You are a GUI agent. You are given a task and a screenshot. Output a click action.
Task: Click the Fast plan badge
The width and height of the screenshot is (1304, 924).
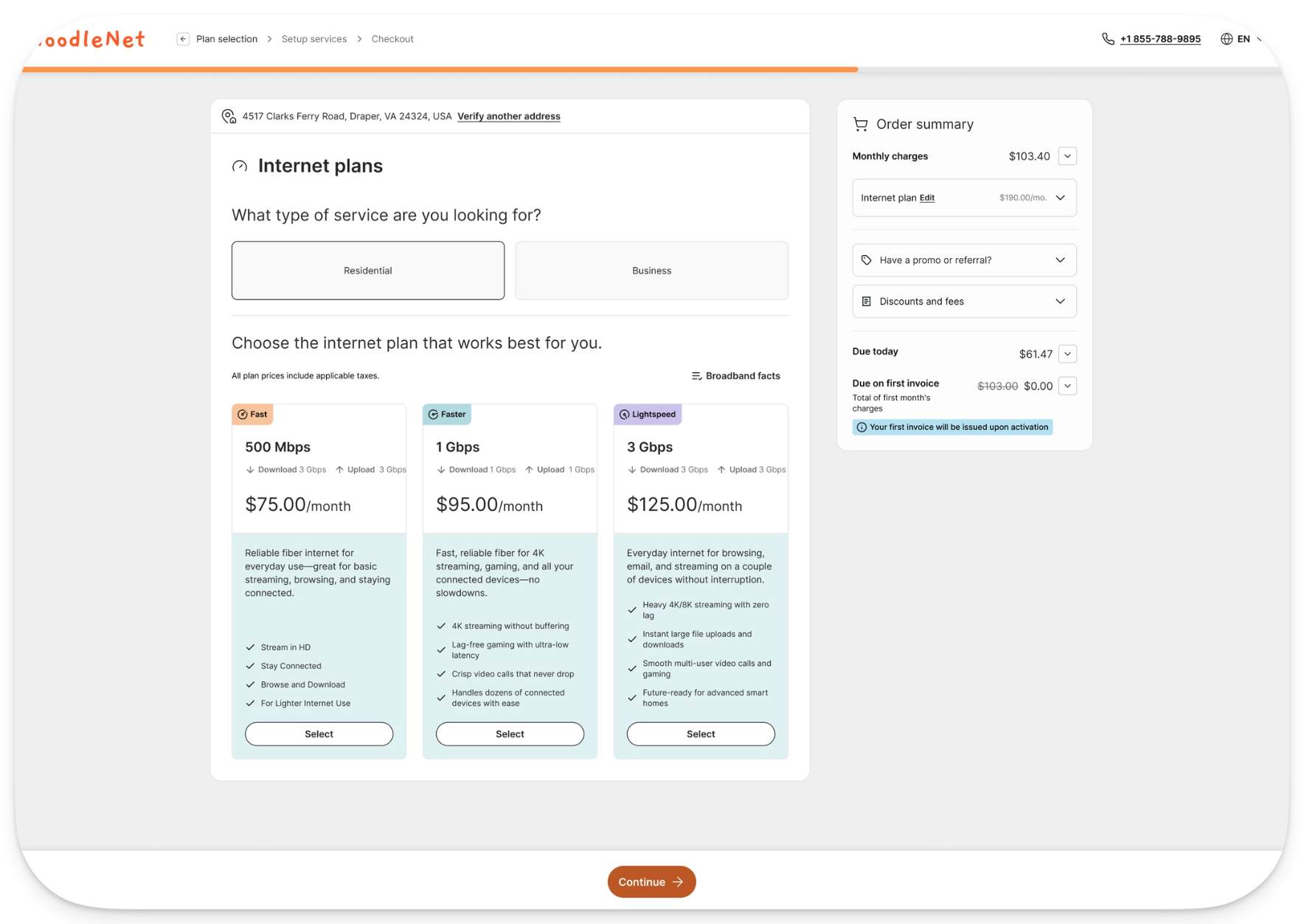pyautogui.click(x=252, y=414)
